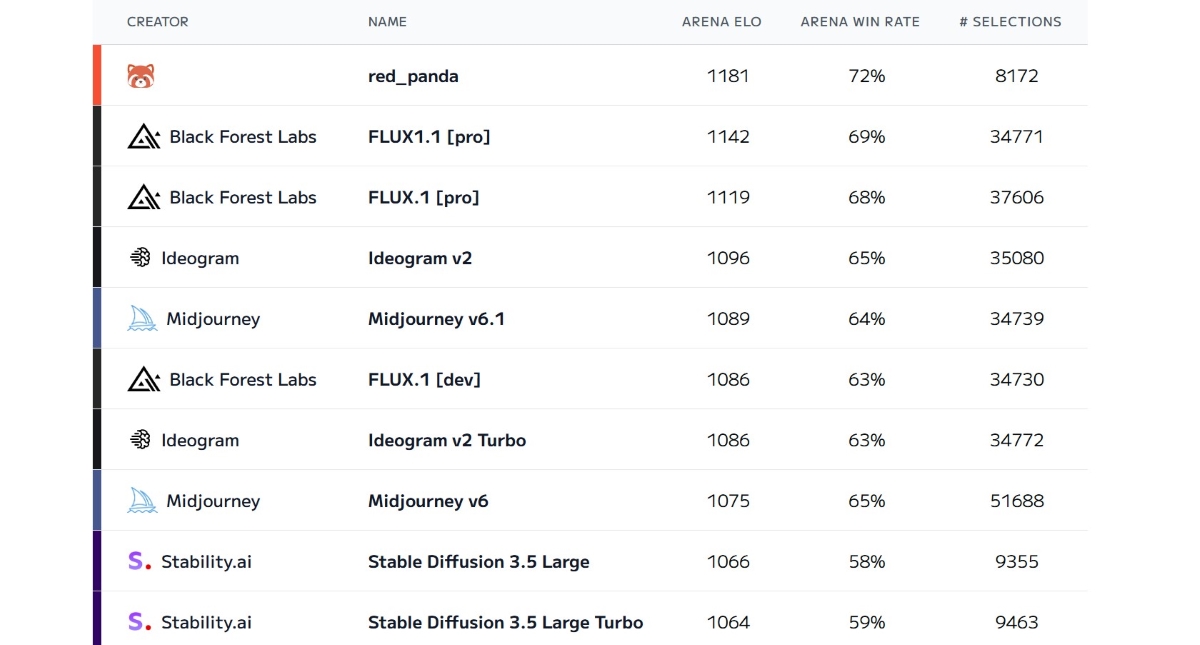Open the red_panda model name
The height and width of the screenshot is (645, 1200).
point(413,76)
